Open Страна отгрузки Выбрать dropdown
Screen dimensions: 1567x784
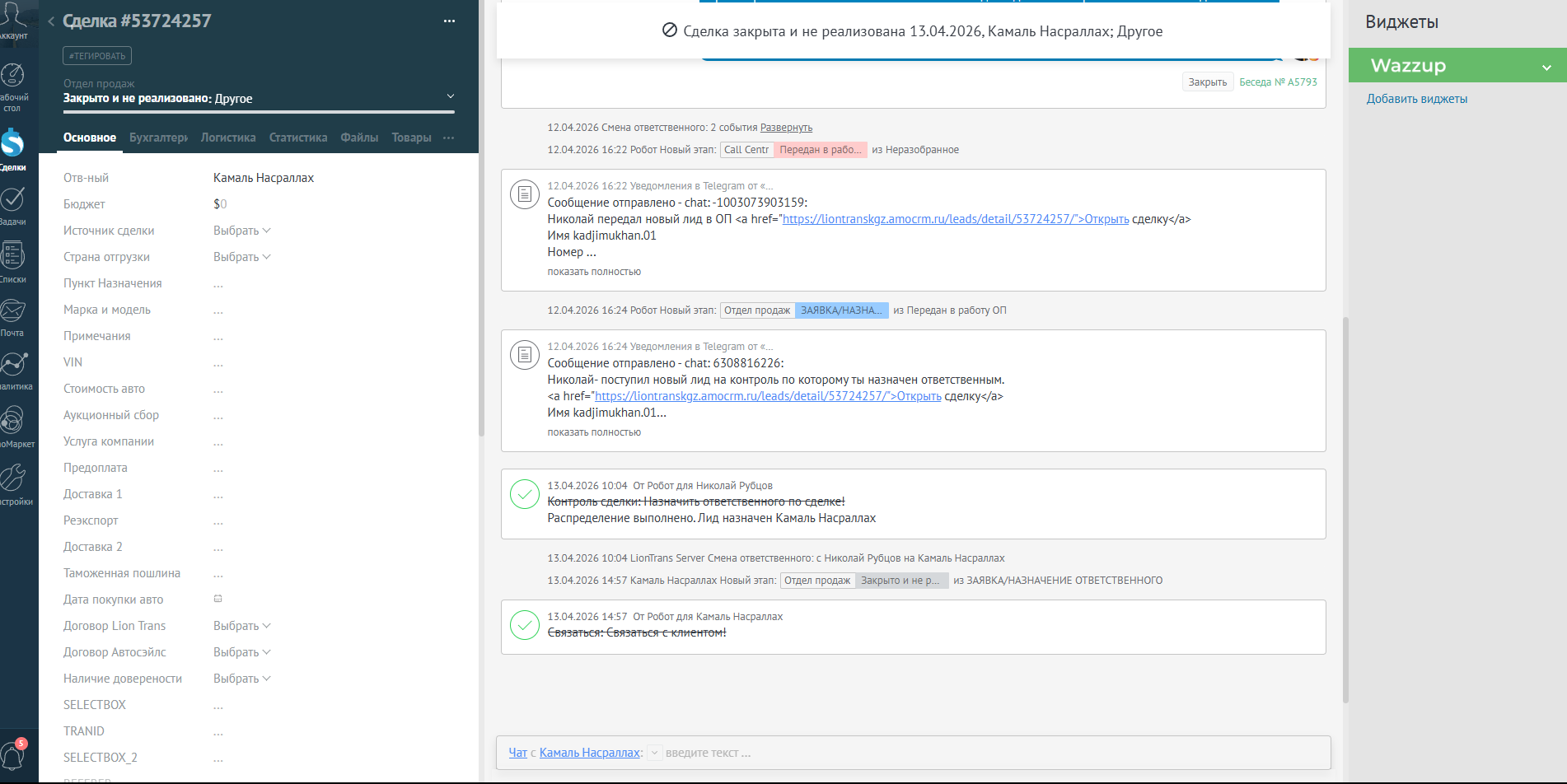(x=241, y=257)
